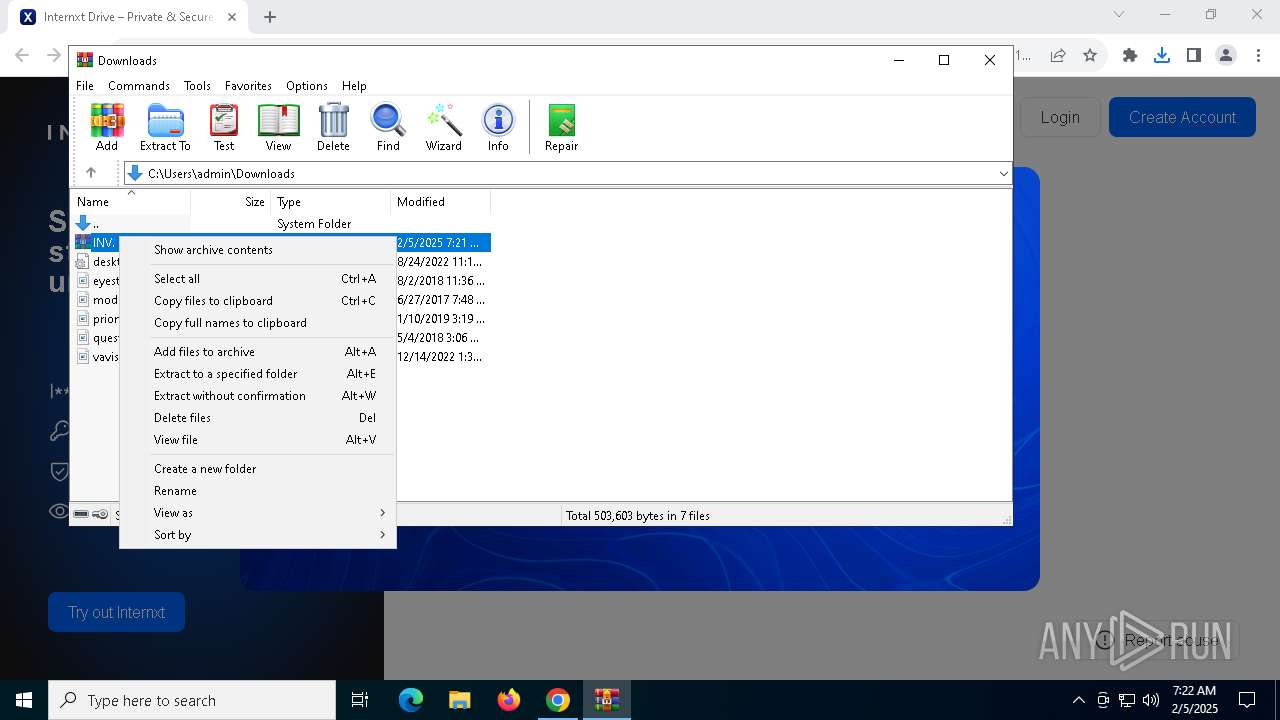This screenshot has height=720, width=1280.
Task: Open the Favorites menu
Action: [248, 86]
